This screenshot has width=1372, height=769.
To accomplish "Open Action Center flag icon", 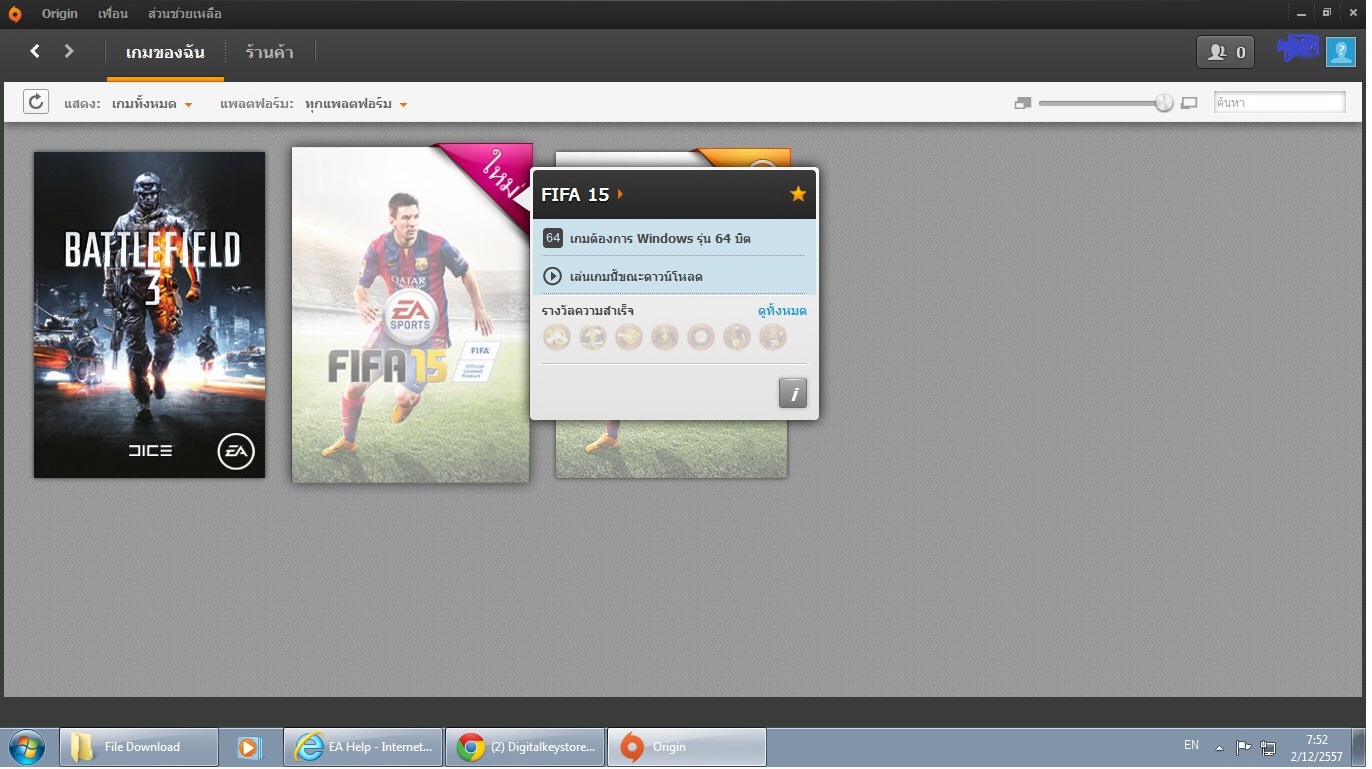I will point(1244,747).
